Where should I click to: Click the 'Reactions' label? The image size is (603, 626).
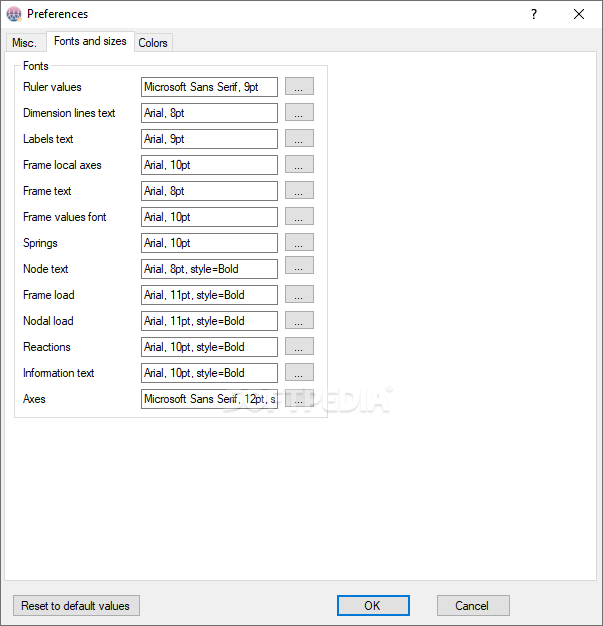(x=47, y=347)
